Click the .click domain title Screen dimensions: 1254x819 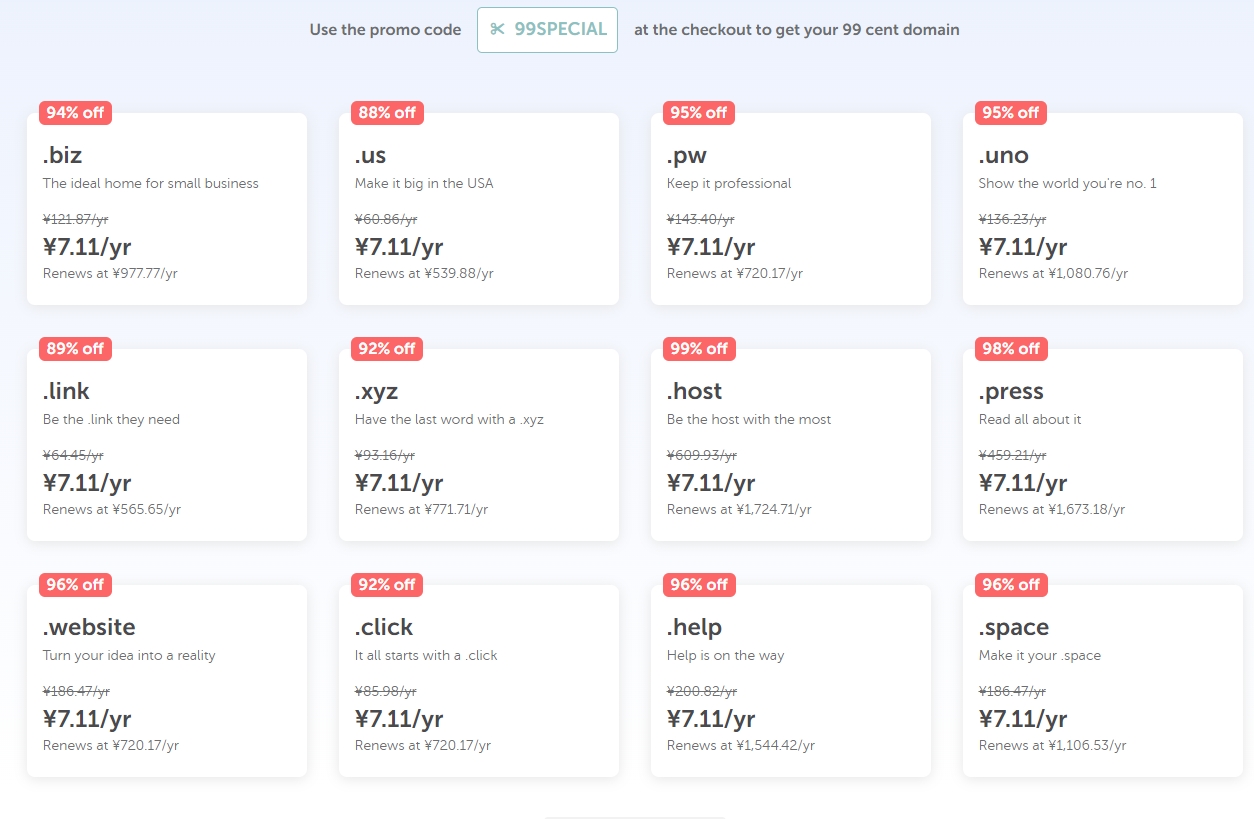384,627
